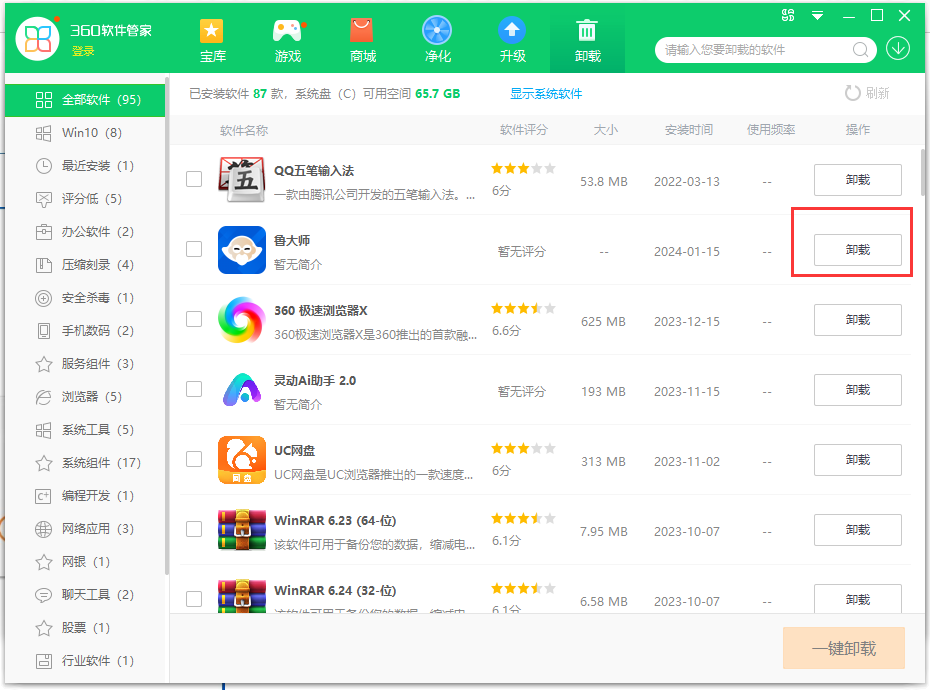Sort by 软件评分 column header
Image resolution: width=930 pixels, height=690 pixels.
click(x=523, y=130)
